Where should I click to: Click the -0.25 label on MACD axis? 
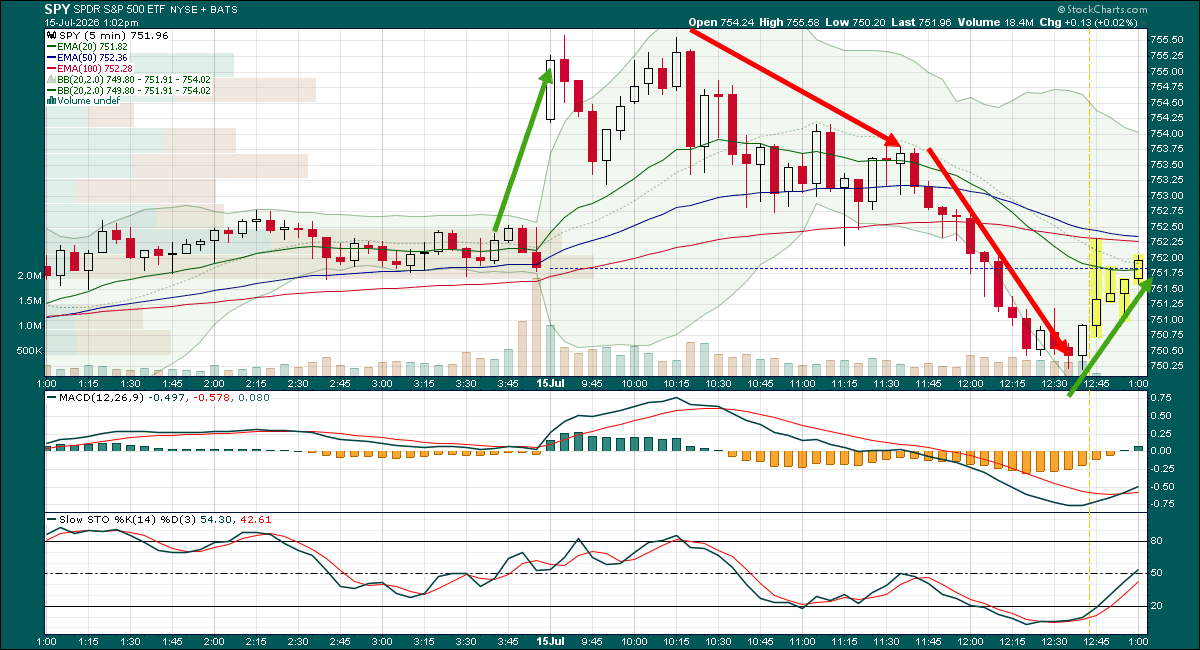(x=1160, y=468)
